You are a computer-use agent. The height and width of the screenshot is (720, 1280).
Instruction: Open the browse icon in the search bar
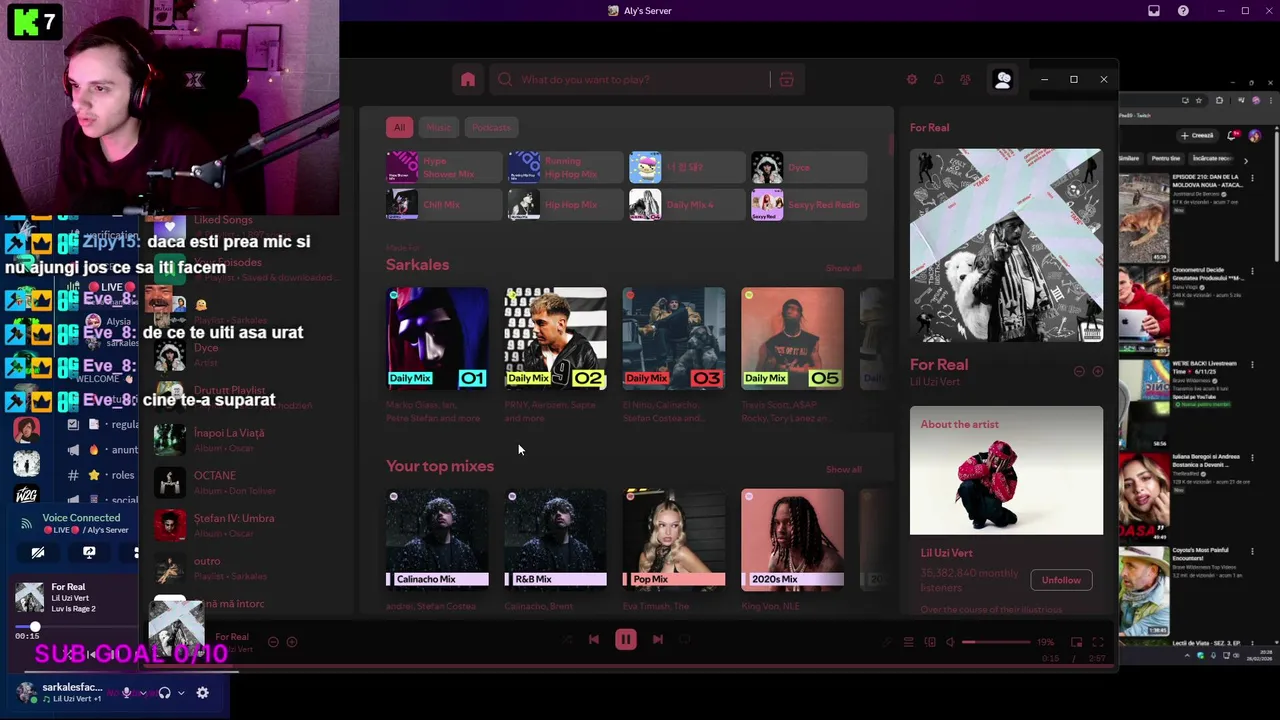pyautogui.click(x=786, y=80)
